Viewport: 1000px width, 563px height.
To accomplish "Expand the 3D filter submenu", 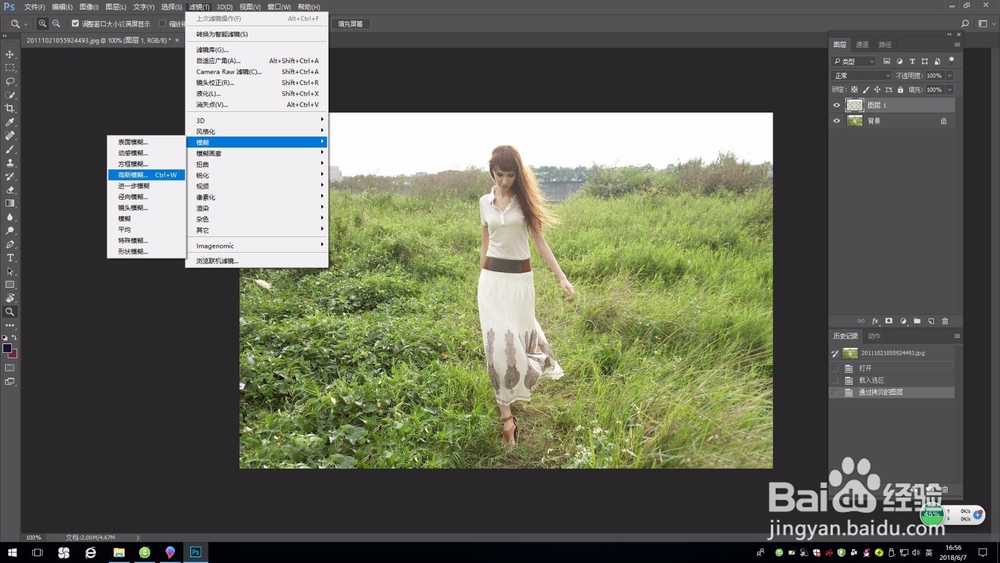I will [256, 121].
